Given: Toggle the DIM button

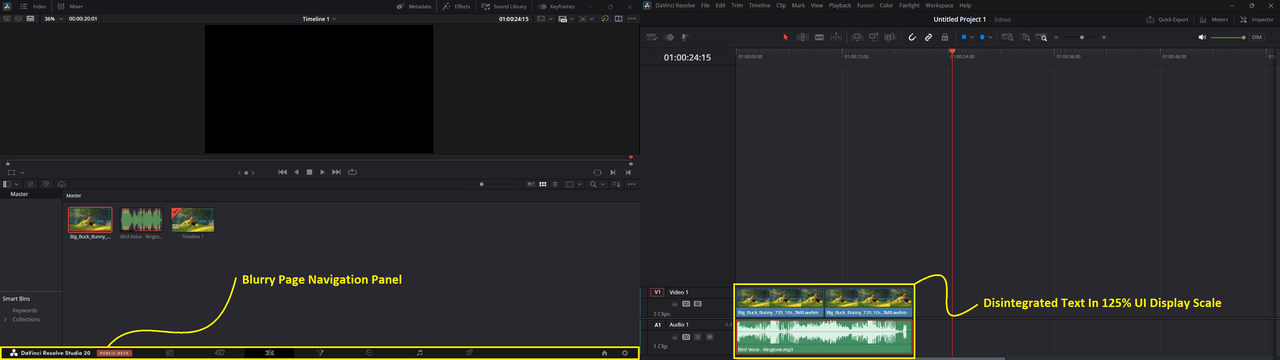Looking at the screenshot, I should coord(1257,37).
